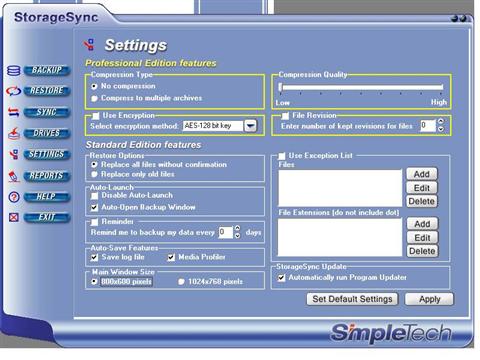Click the Backup database stack icon

point(13,71)
